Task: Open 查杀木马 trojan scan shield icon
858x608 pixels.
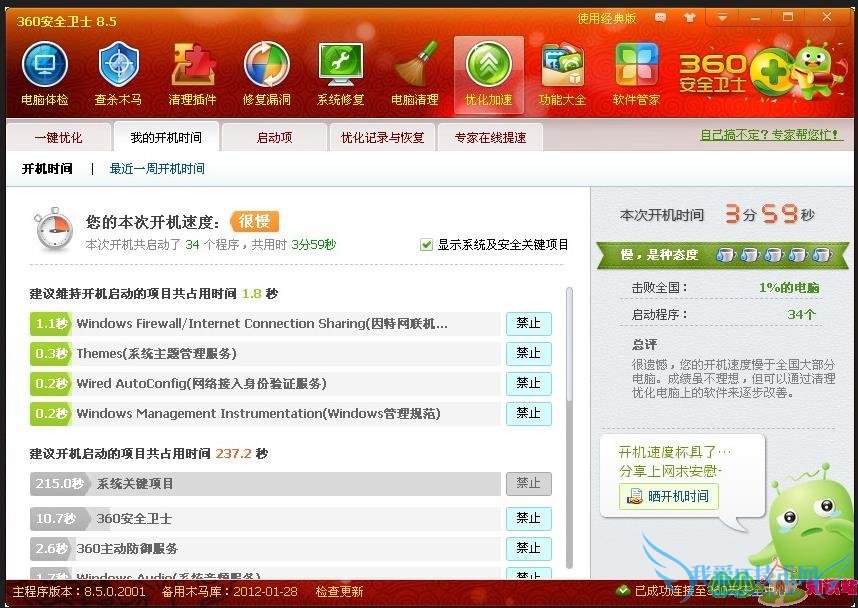Action: (118, 74)
